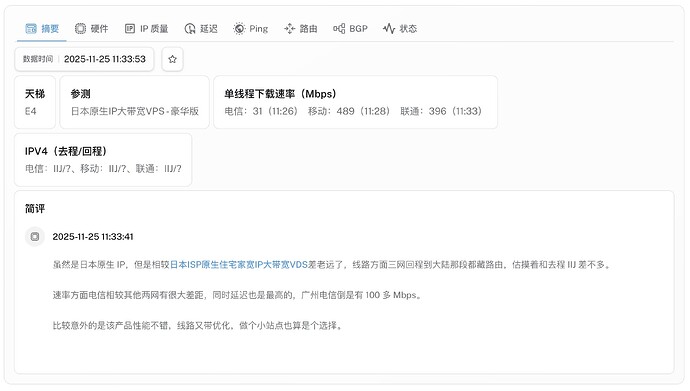690x391 pixels.
Task: Click the 简评 heading
Action: click(x=35, y=208)
